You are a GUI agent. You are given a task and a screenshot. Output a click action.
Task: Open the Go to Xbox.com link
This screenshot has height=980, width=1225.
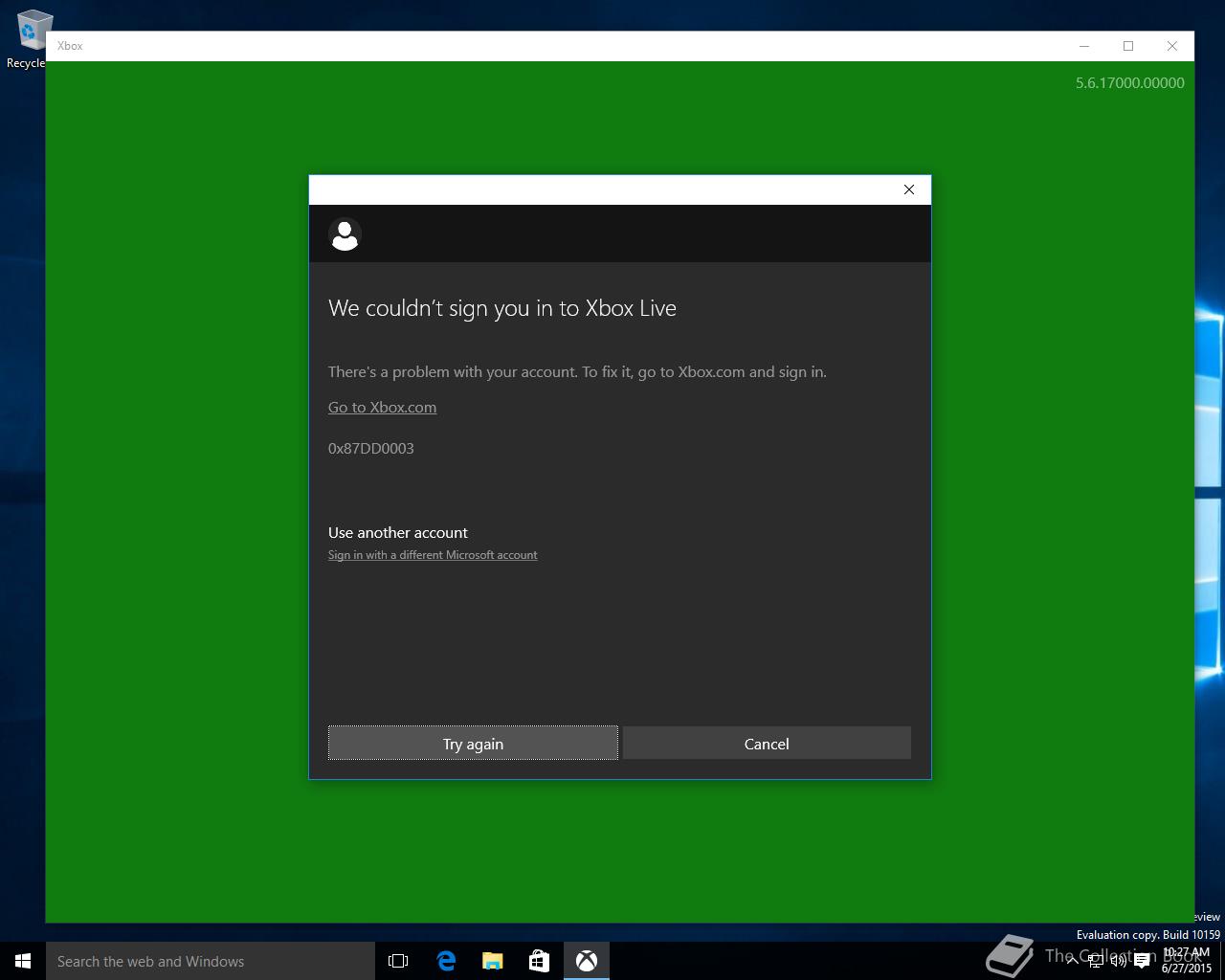click(382, 407)
